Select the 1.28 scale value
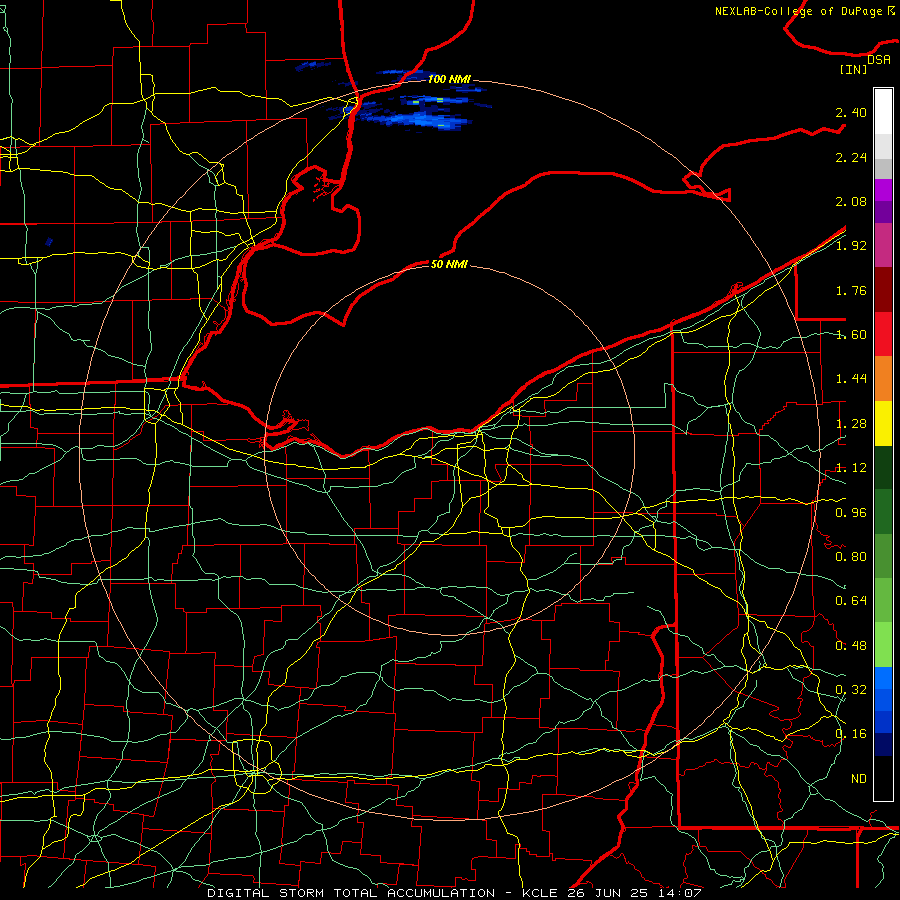The width and height of the screenshot is (900, 900). coord(851,424)
